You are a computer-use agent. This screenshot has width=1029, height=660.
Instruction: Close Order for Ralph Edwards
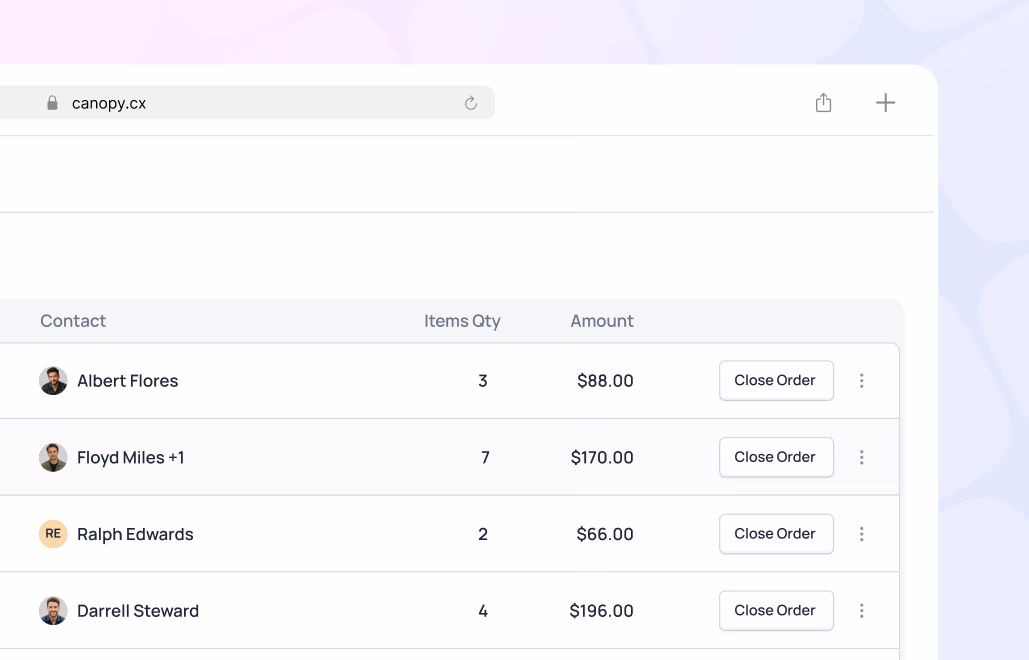point(776,534)
